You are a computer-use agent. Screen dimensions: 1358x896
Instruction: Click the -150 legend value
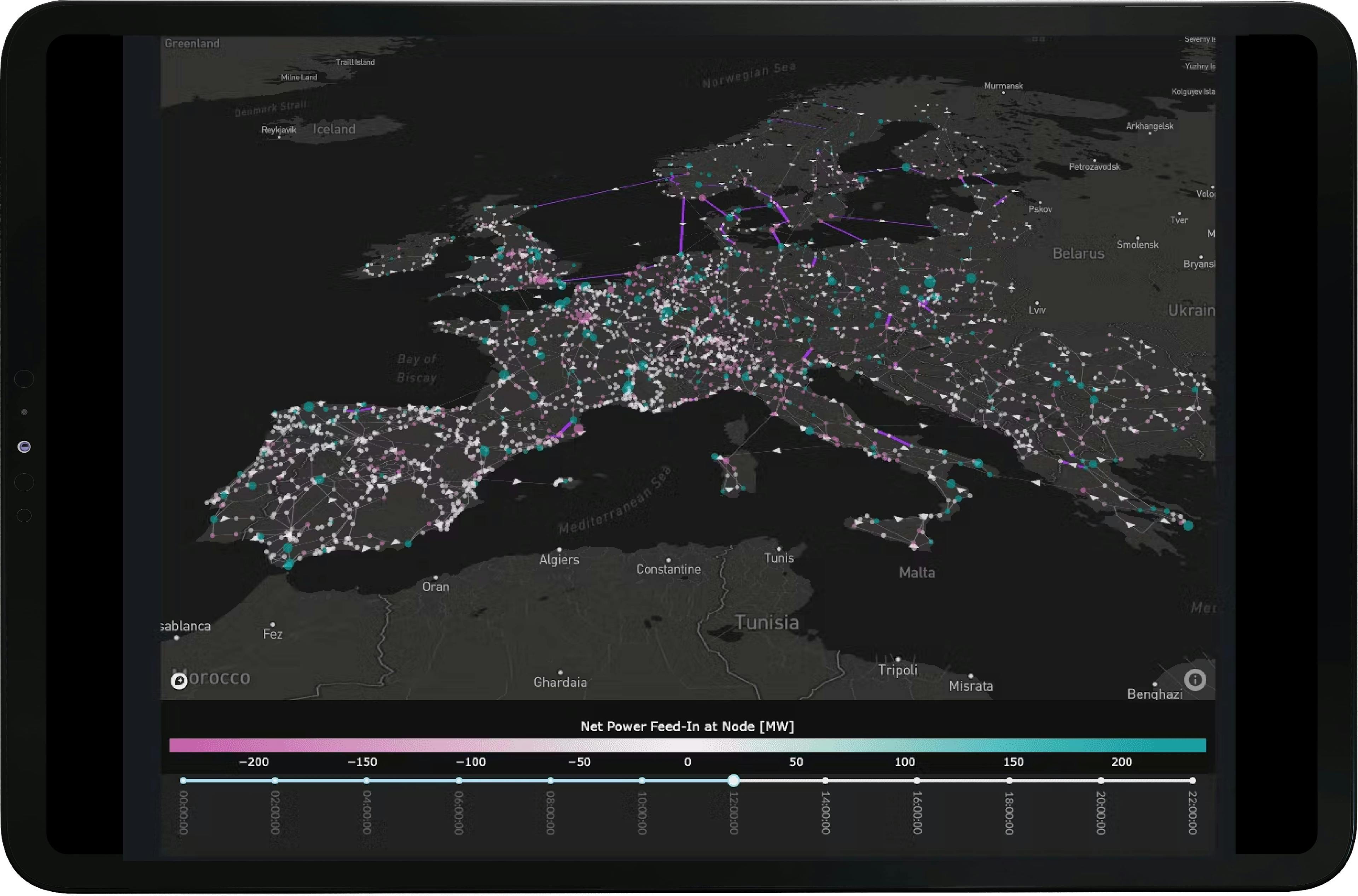tap(362, 762)
